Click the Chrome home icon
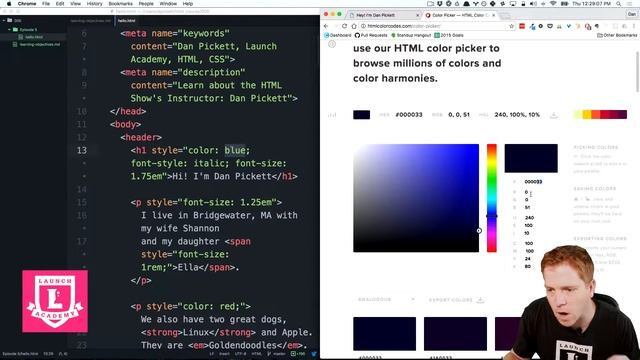Screen dimensions: 640x360 click(x=354, y=26)
